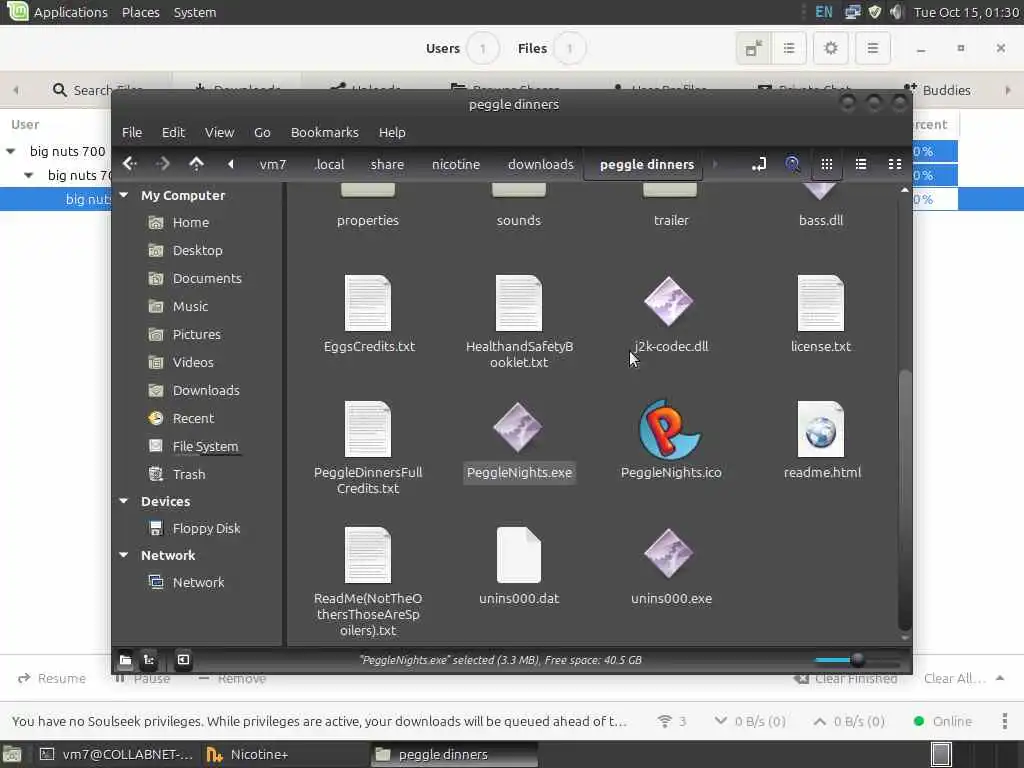
Task: Open the Help menu
Action: [x=392, y=133]
